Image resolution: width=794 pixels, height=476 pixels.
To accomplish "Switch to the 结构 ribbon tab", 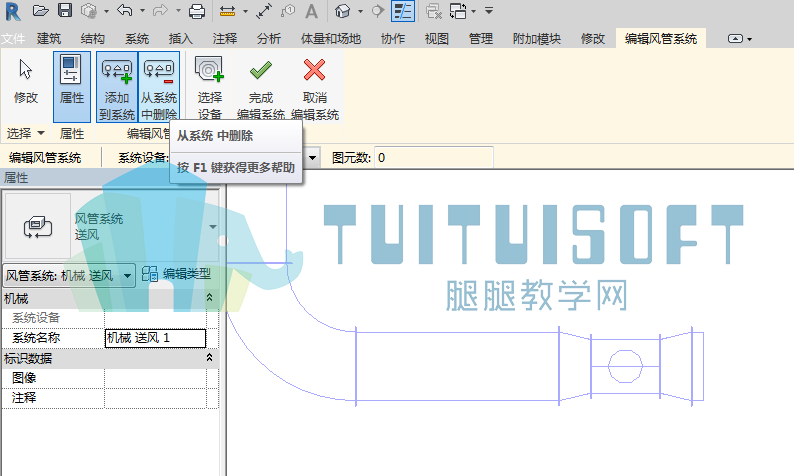I will pyautogui.click(x=93, y=38).
